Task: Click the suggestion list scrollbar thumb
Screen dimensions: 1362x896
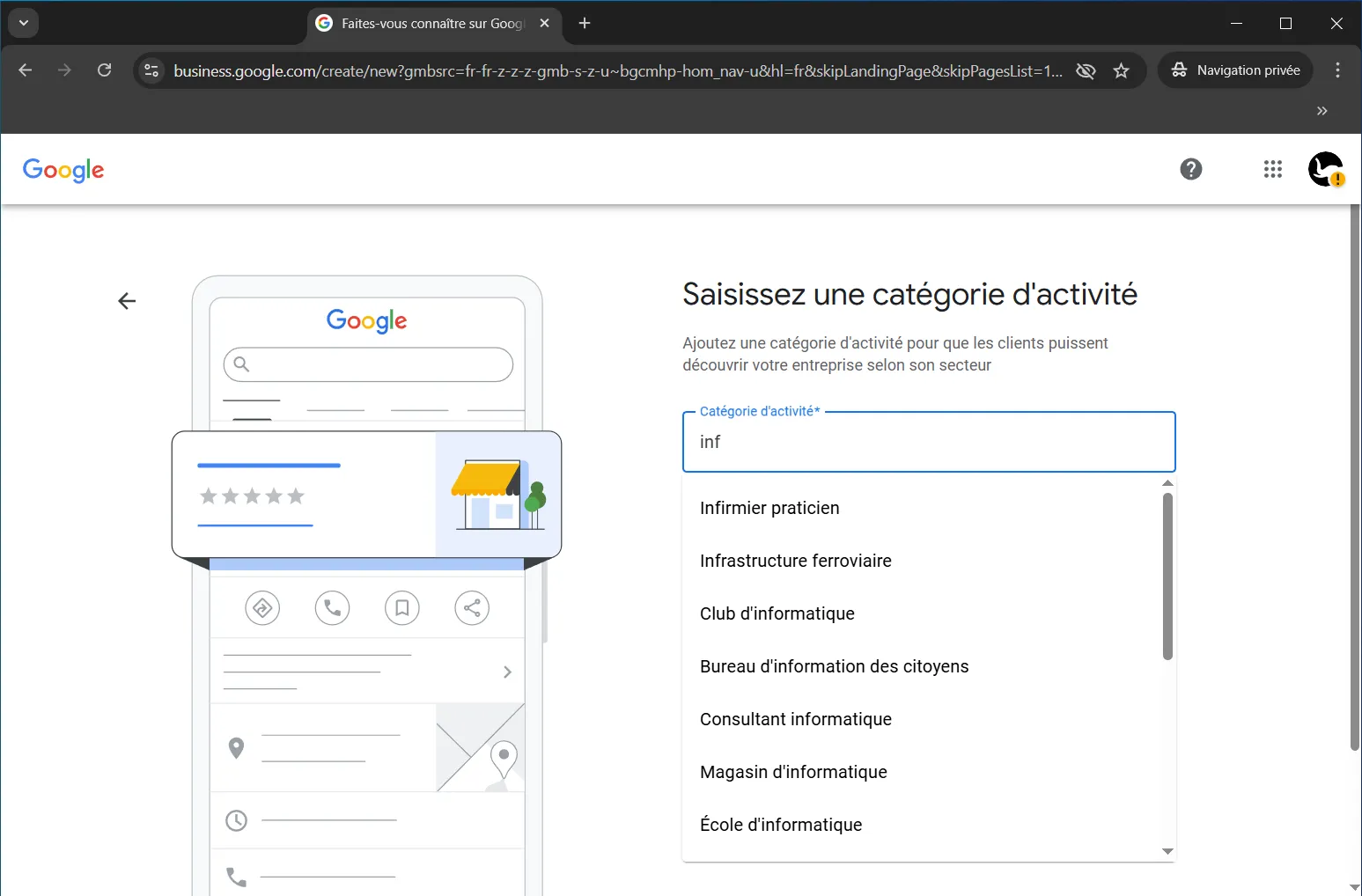Action: (1167, 577)
